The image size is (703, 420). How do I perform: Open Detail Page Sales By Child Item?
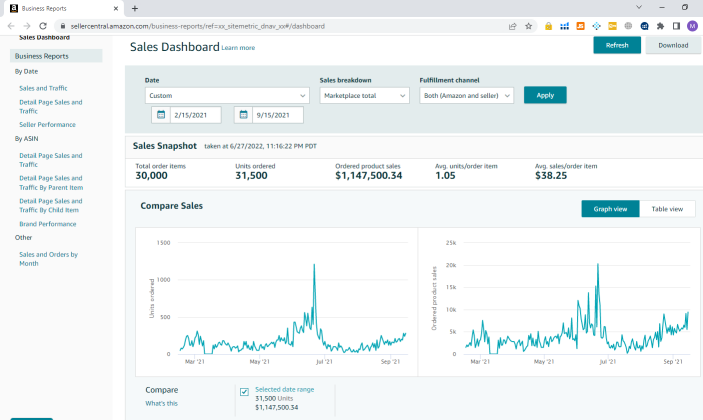coord(51,205)
